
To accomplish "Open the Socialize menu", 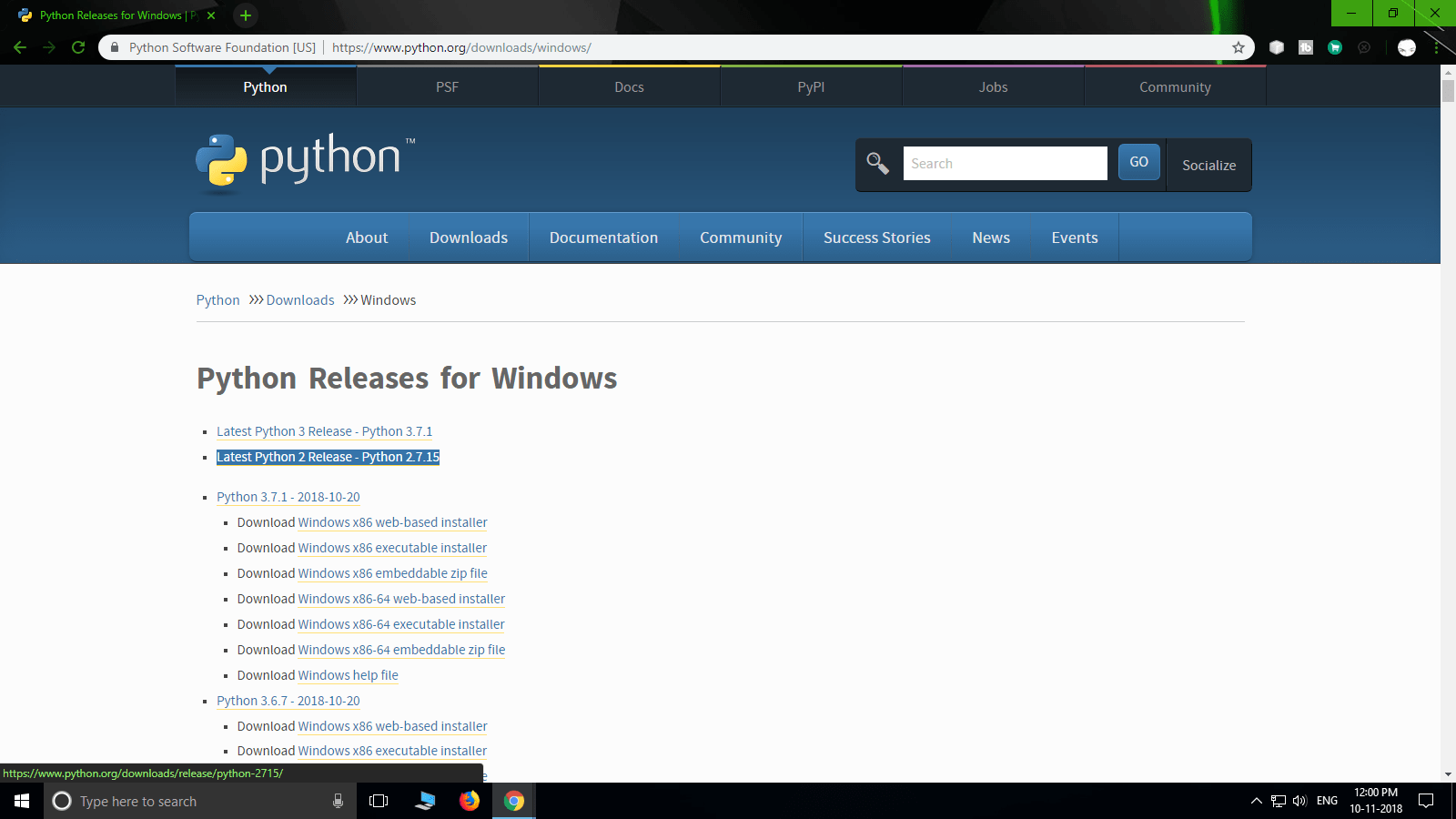I will [1209, 165].
